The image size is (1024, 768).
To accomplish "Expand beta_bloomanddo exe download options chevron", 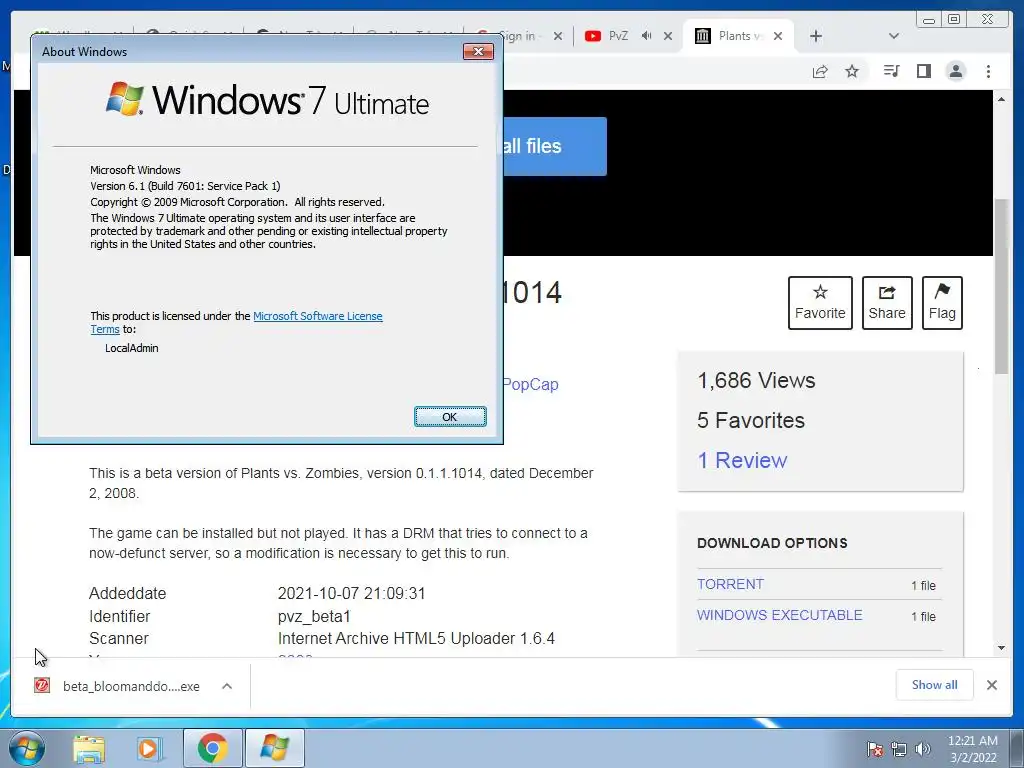I will (227, 686).
